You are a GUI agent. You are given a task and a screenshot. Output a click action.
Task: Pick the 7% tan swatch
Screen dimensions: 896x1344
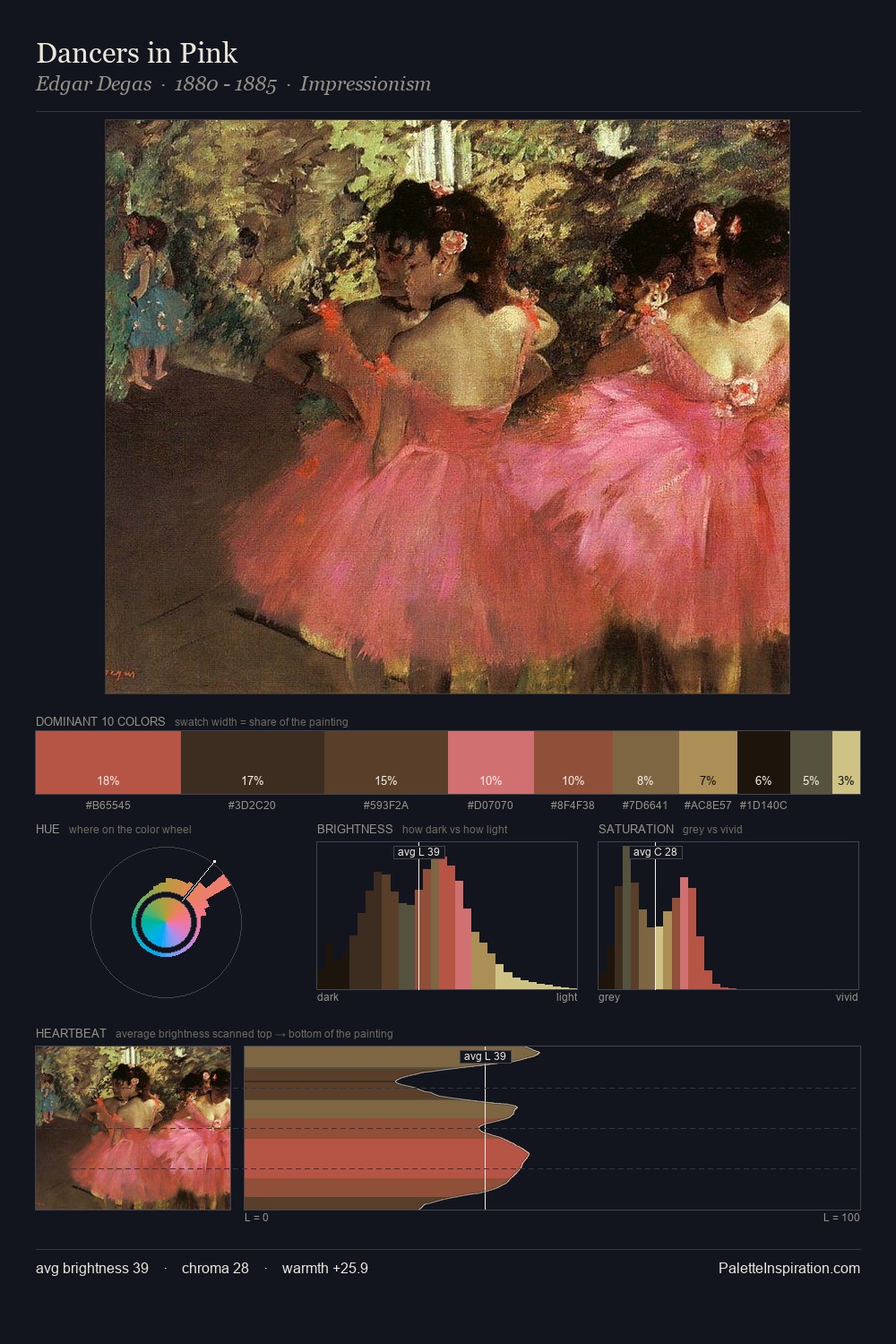pos(708,762)
